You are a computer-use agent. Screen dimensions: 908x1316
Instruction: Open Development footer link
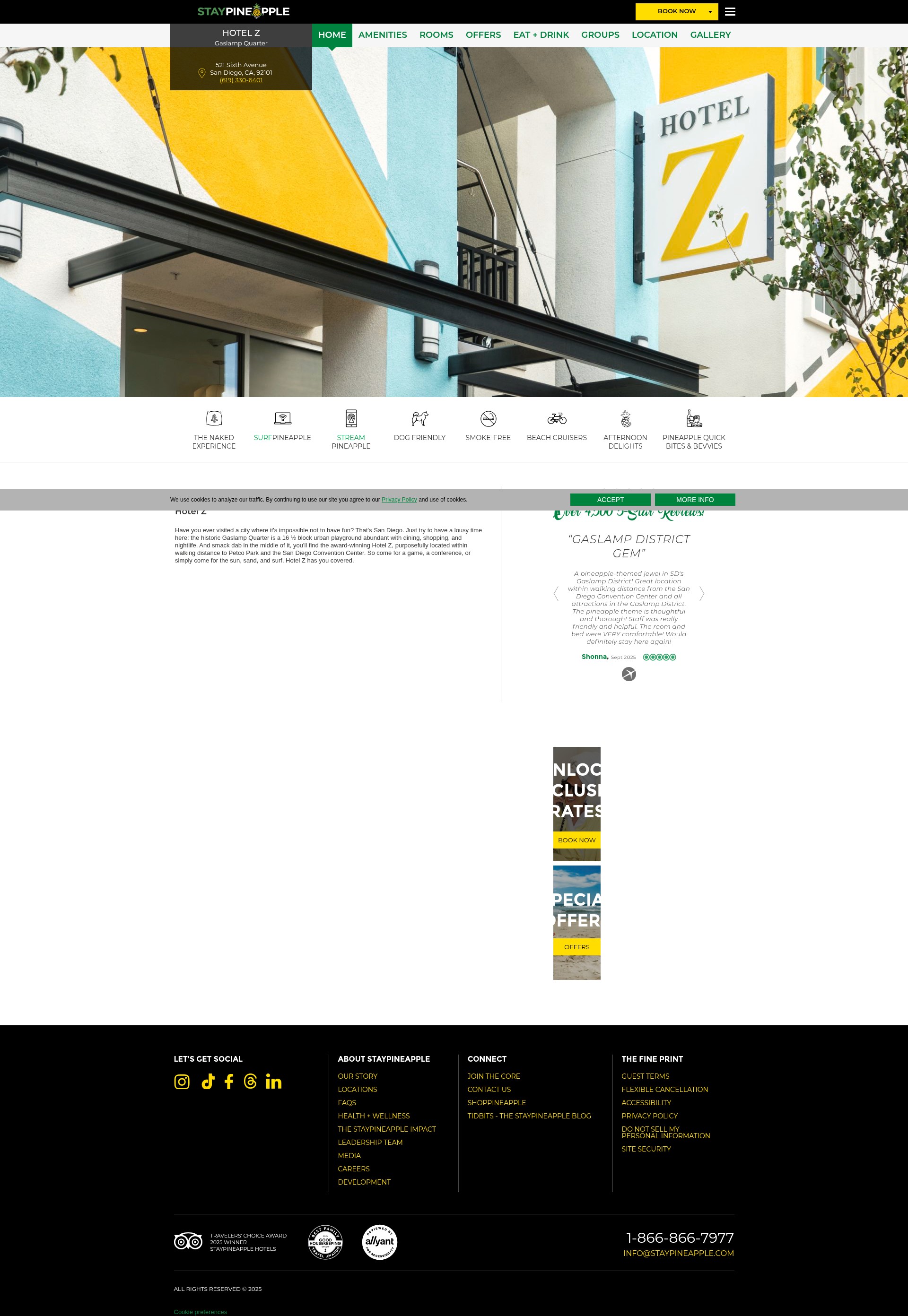(x=364, y=1182)
